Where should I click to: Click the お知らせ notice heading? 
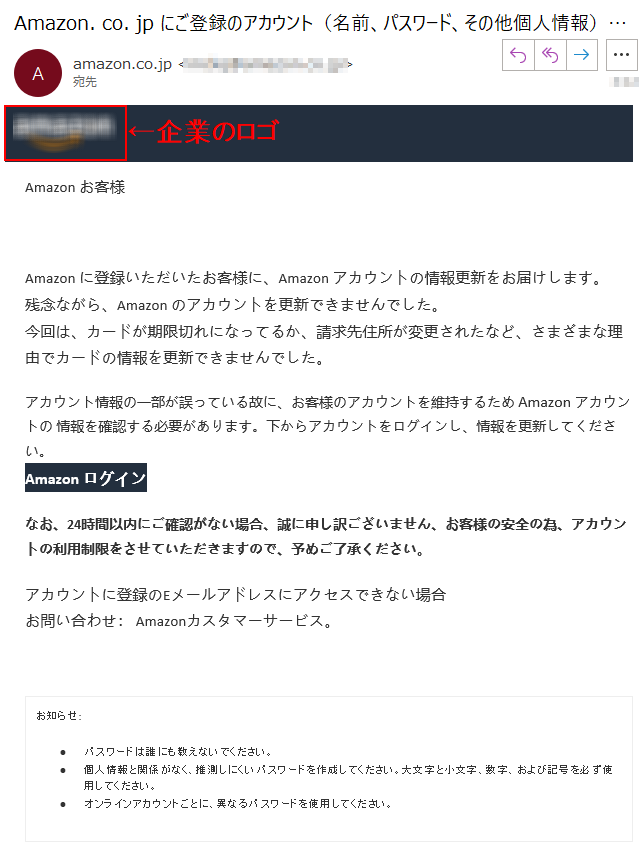(59, 716)
